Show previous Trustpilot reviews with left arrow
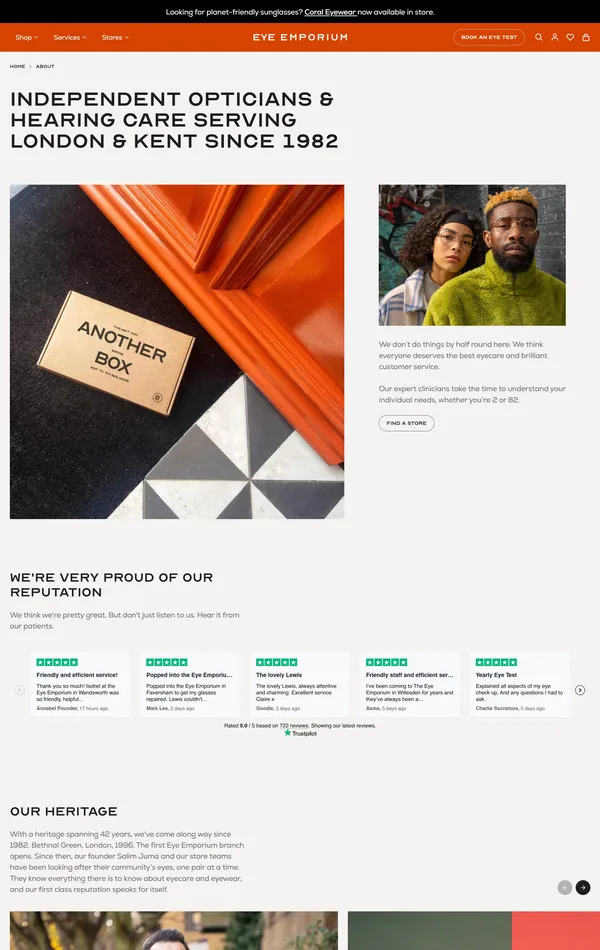The width and height of the screenshot is (600, 950). click(x=19, y=690)
